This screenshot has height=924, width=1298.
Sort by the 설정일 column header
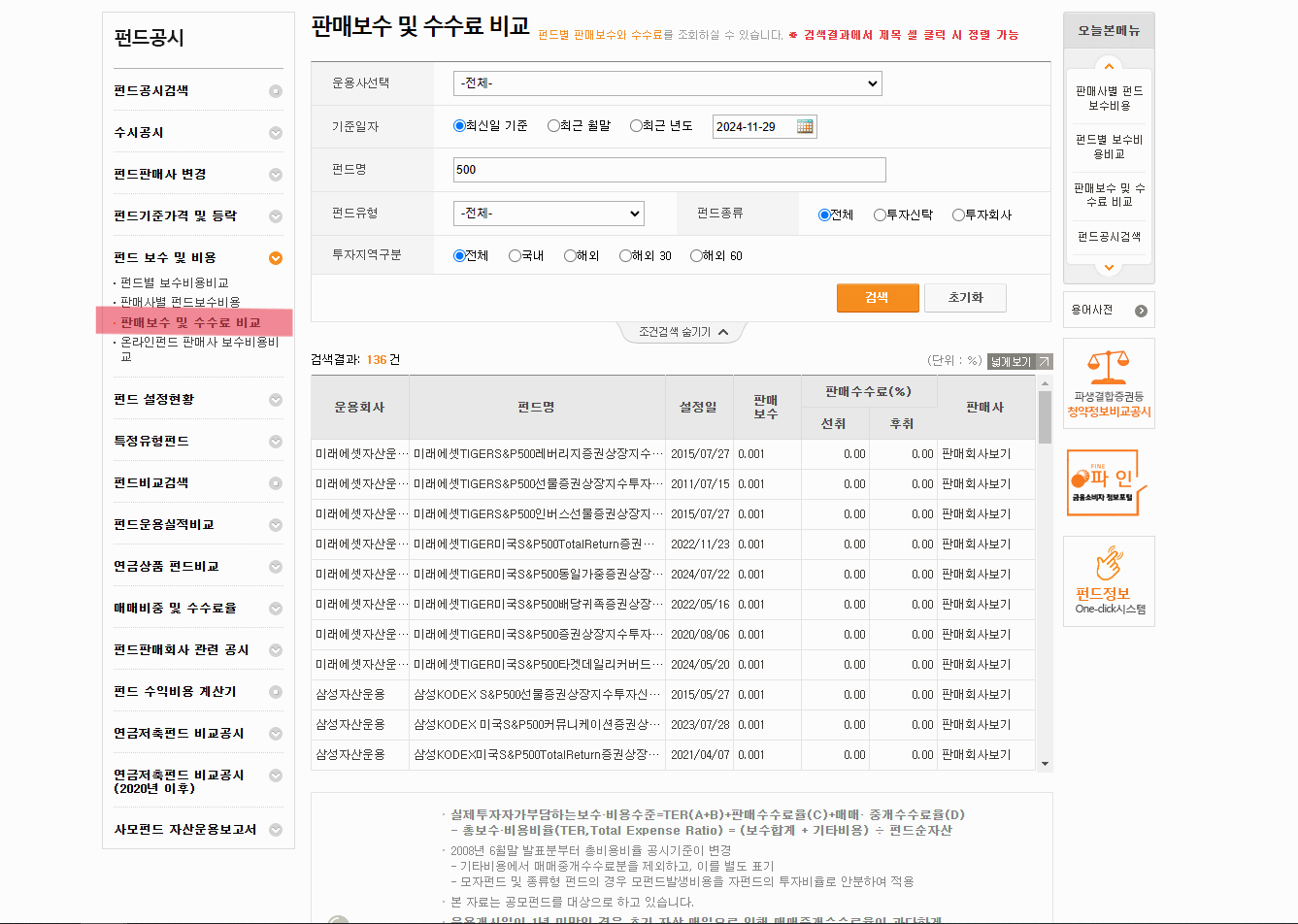(x=698, y=408)
